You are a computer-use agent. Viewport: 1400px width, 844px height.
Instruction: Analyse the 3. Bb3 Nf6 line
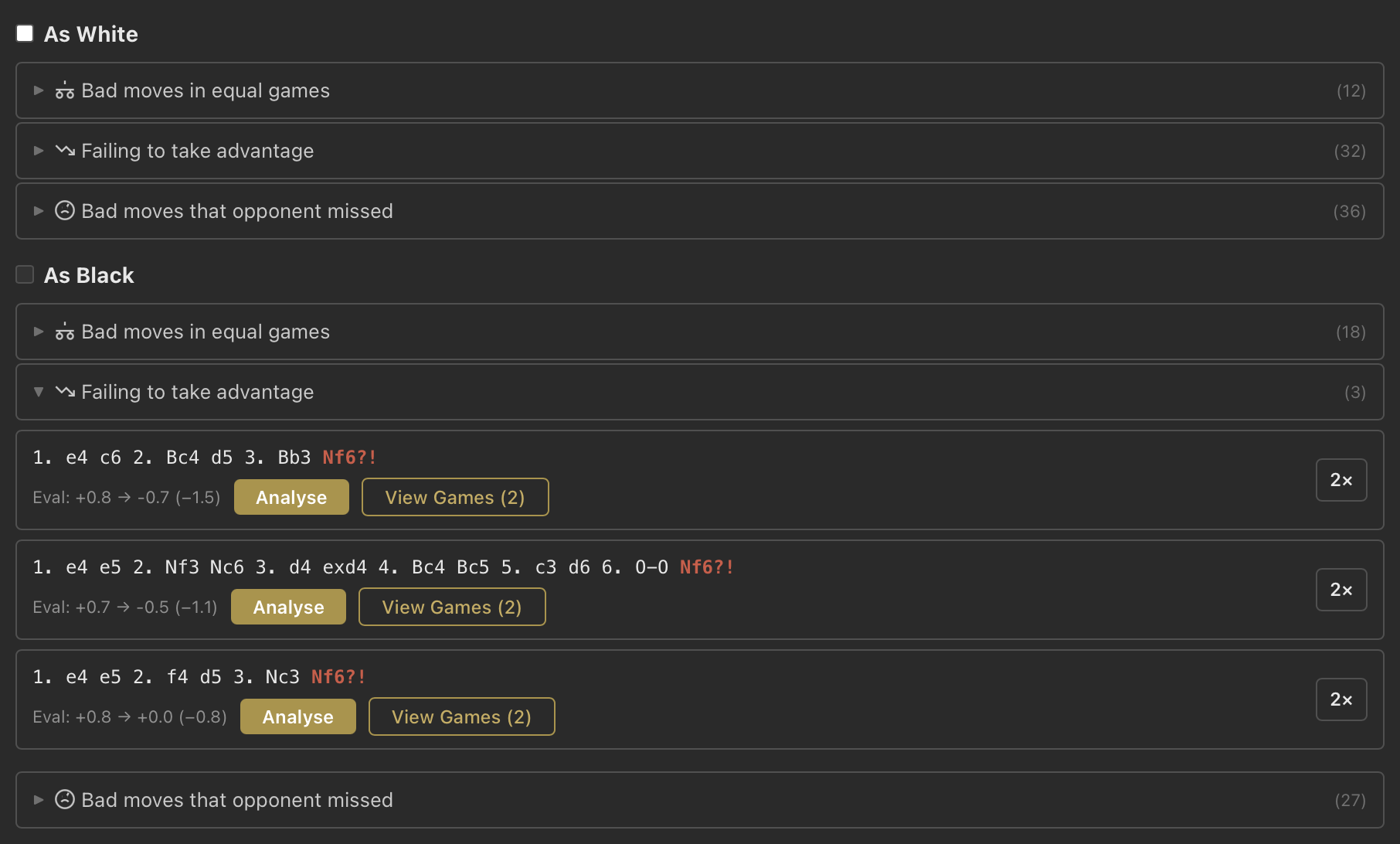pyautogui.click(x=291, y=497)
